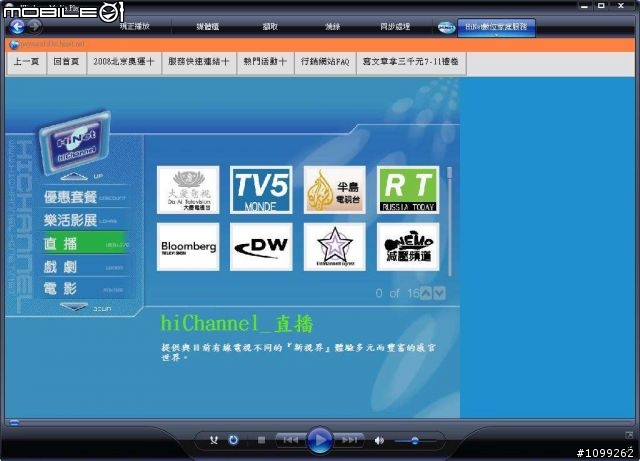Open the 行銷網站FAQ link

click(325, 62)
